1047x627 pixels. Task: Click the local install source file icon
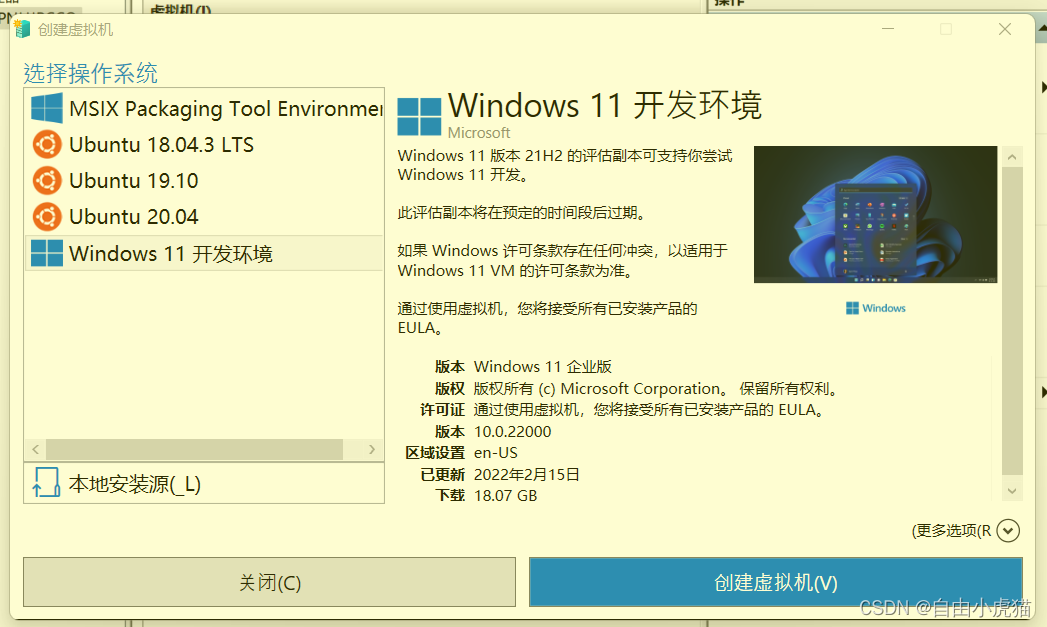pyautogui.click(x=46, y=483)
